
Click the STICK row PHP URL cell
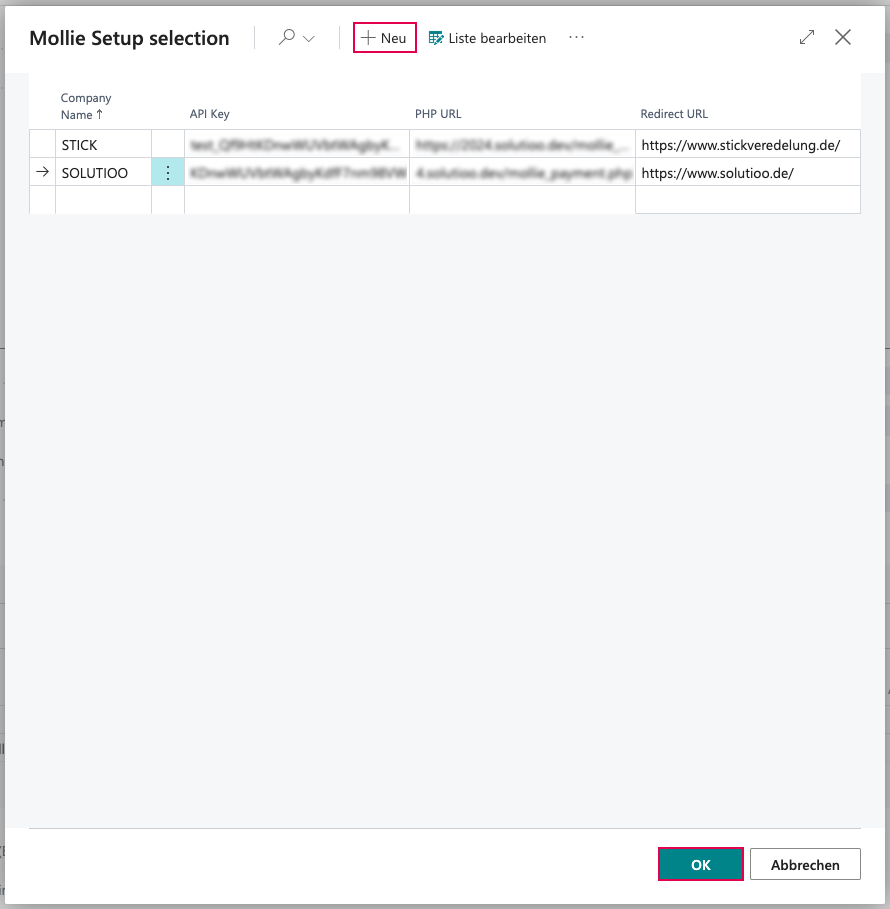[x=522, y=145]
